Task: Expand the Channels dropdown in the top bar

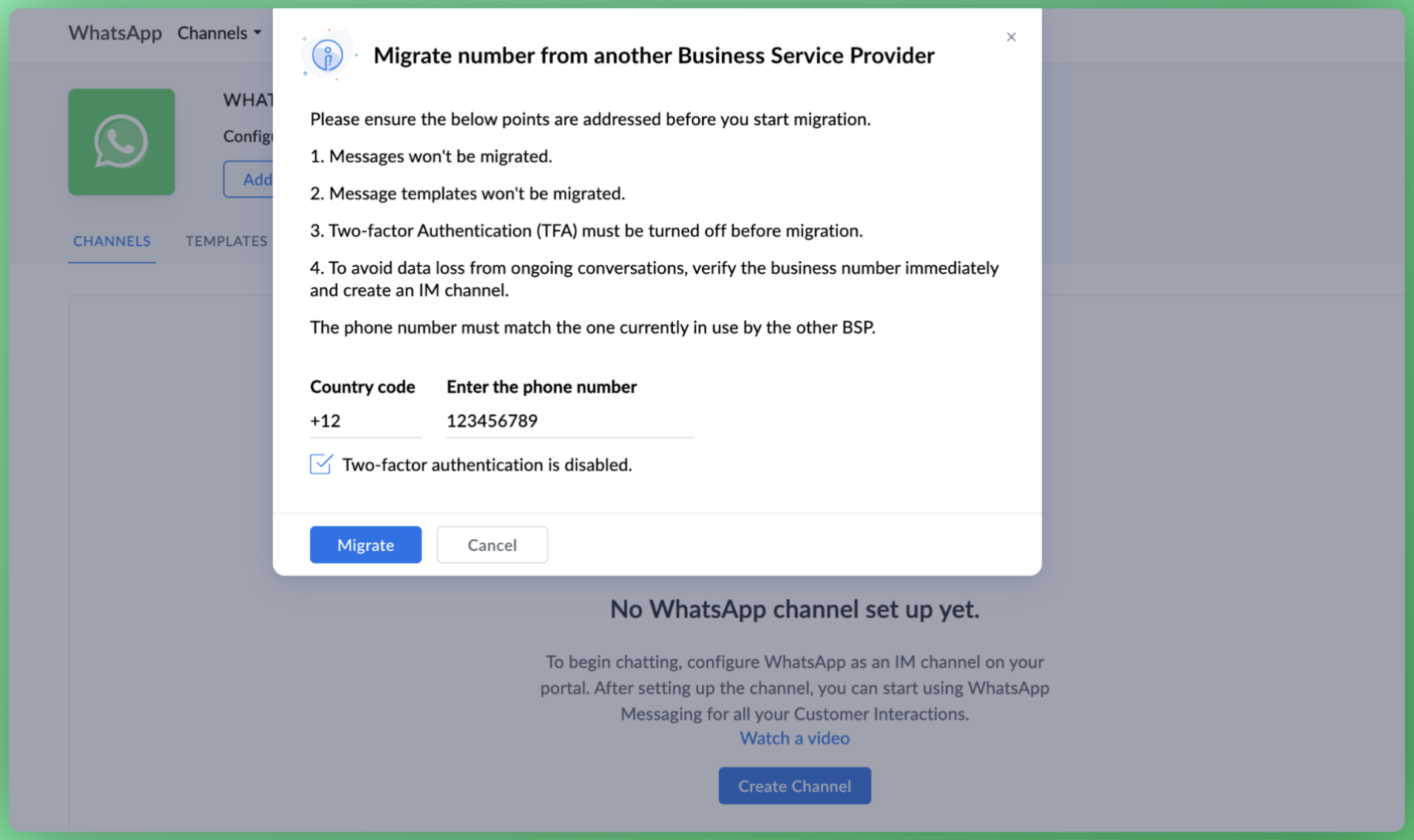Action: [219, 33]
